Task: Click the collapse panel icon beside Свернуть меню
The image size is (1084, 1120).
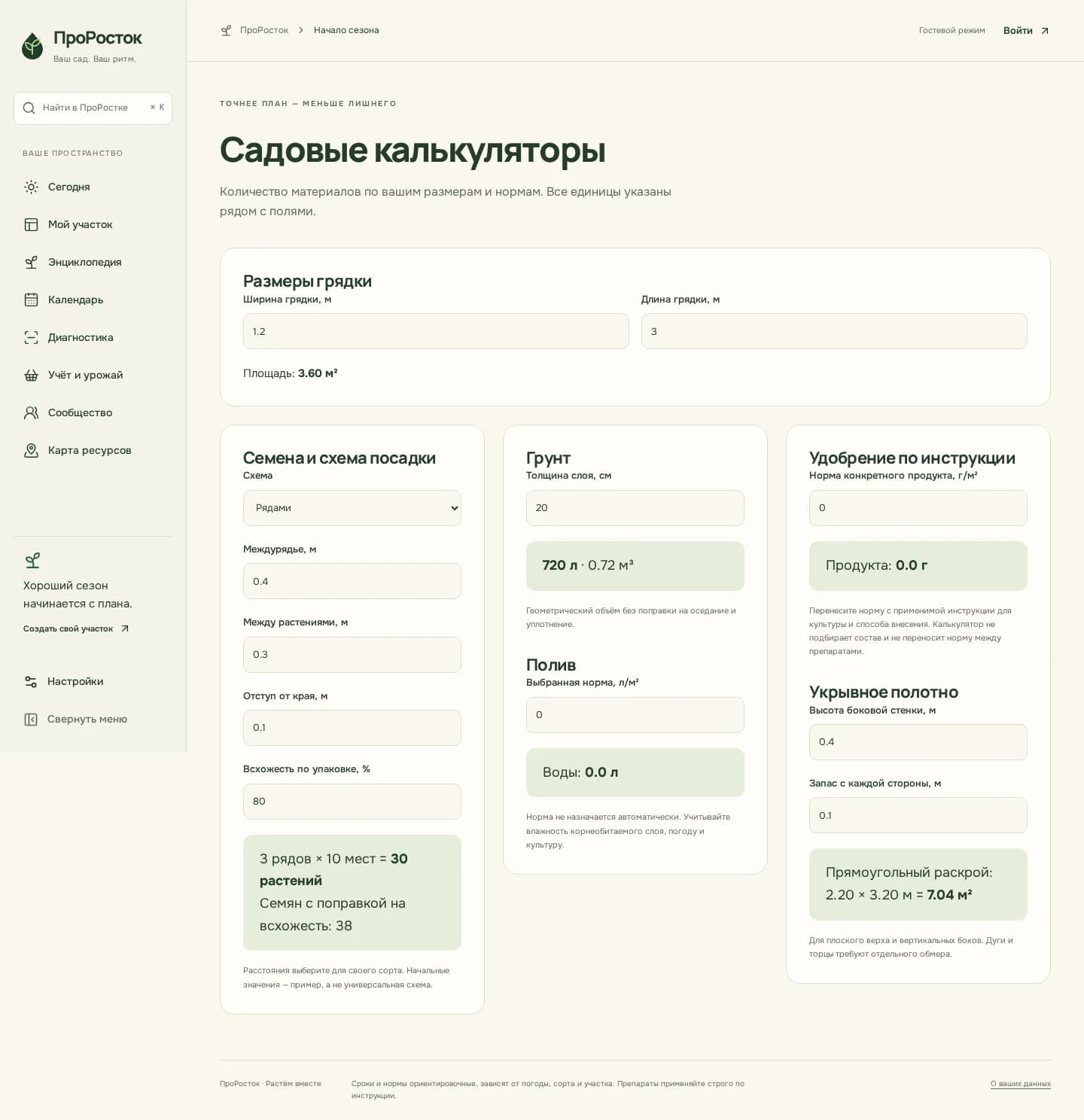Action: (31, 719)
